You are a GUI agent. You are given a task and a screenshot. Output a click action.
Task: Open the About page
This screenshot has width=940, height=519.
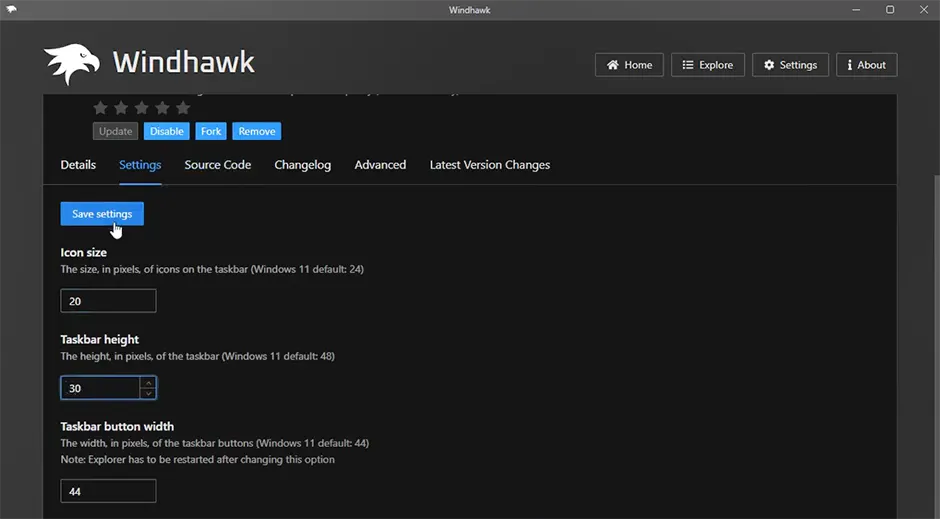tap(866, 65)
